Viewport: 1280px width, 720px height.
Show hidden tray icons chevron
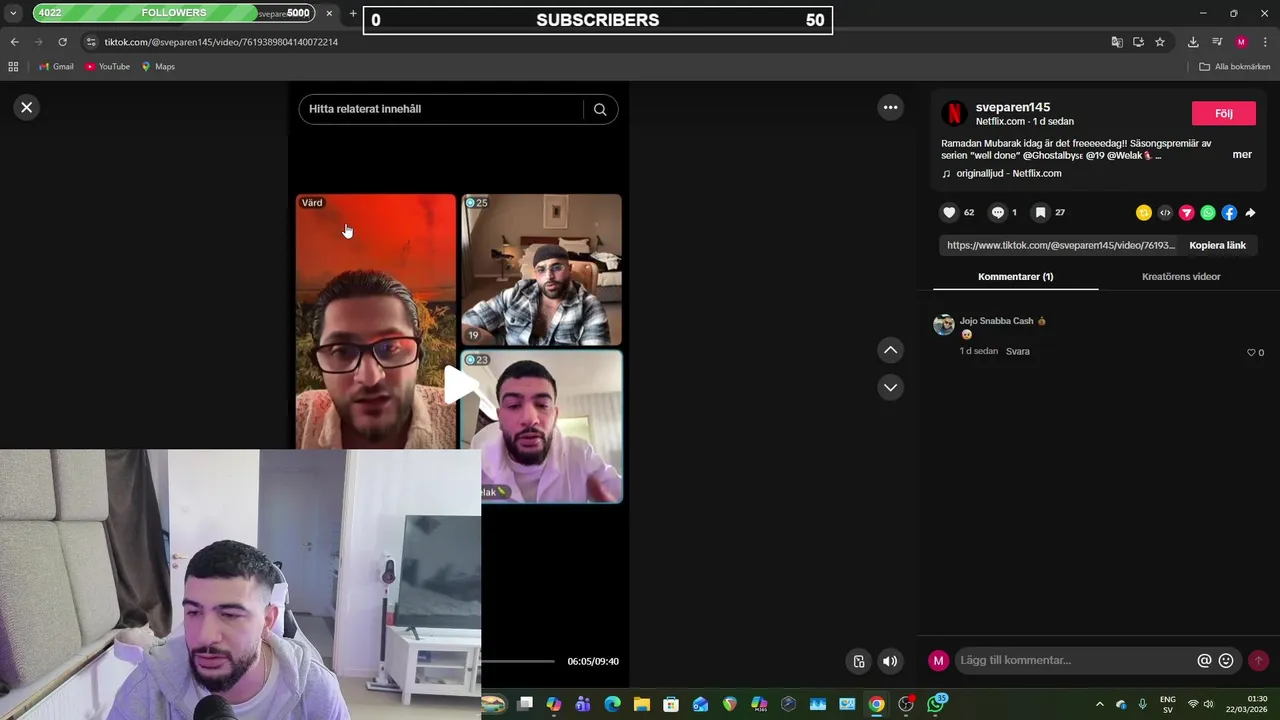coord(1100,704)
